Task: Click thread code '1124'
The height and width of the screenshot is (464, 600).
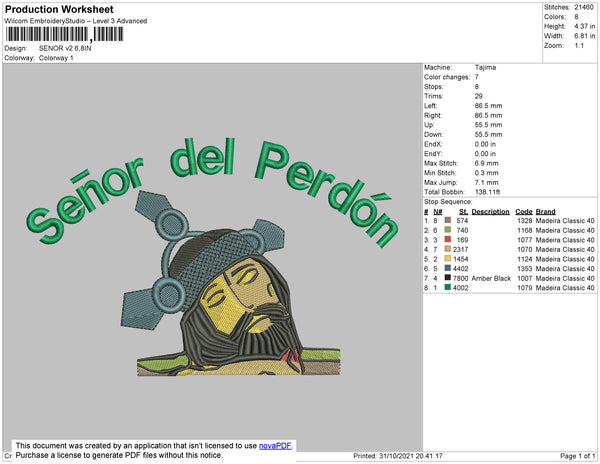Action: tap(525, 259)
